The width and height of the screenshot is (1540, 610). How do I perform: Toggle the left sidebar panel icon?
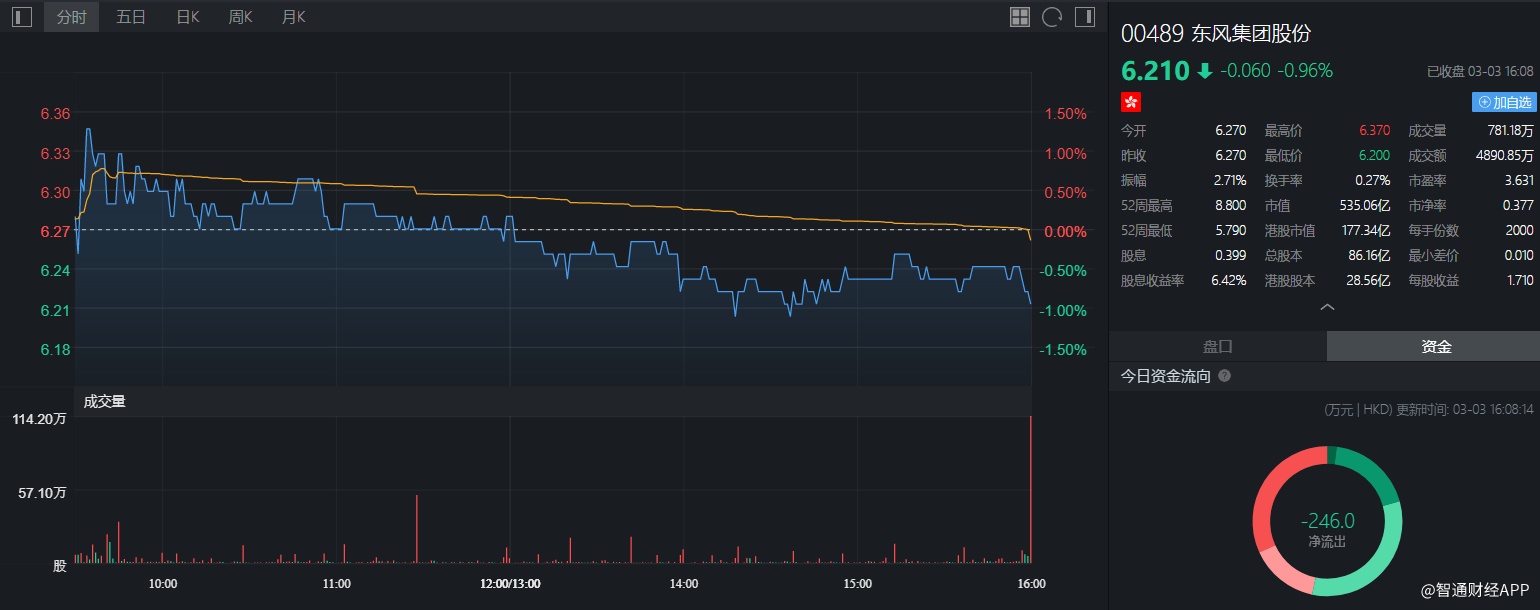[22, 17]
